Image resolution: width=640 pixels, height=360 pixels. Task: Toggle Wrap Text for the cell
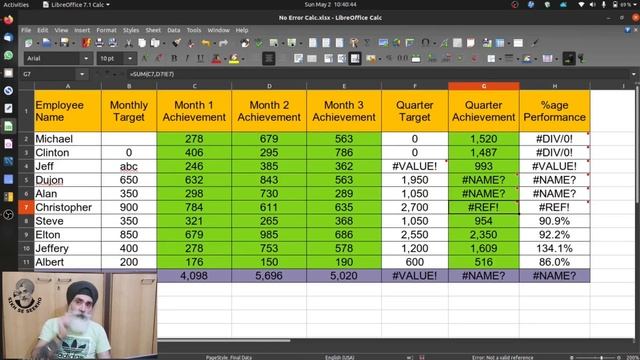tap(298, 59)
